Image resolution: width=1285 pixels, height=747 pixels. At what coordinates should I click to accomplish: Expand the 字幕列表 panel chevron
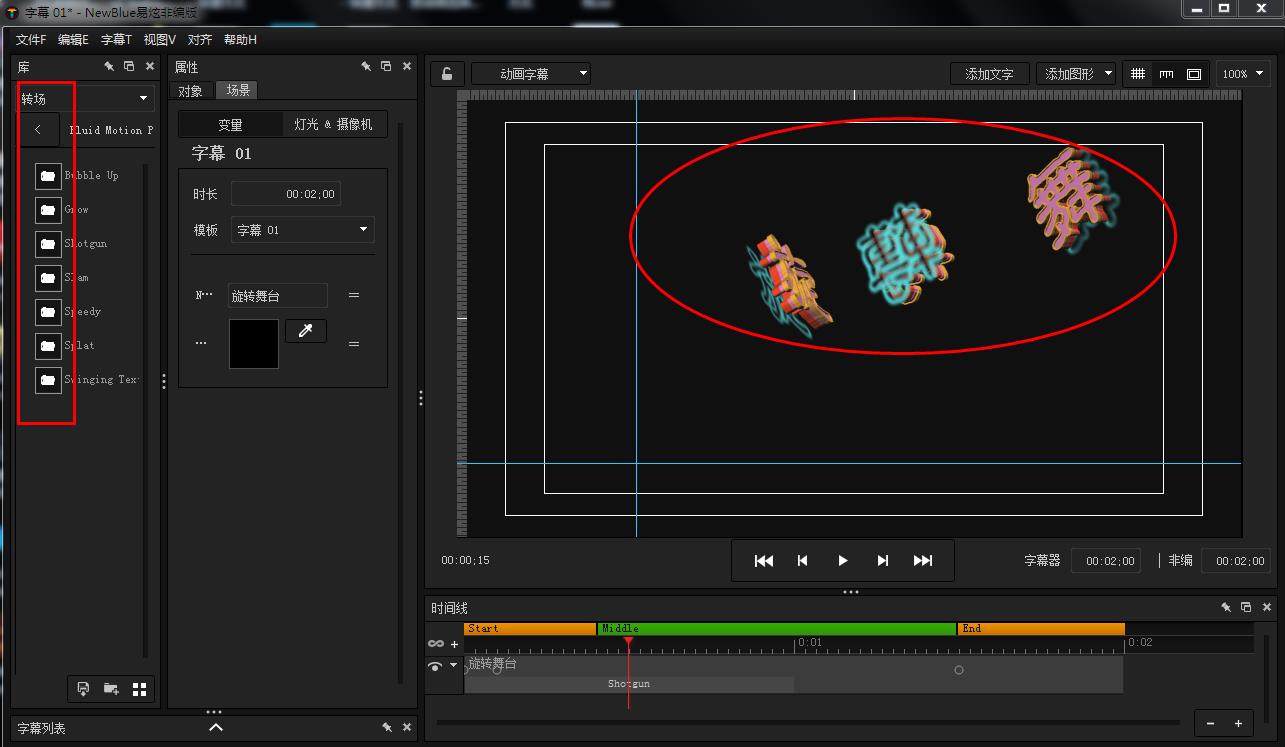tap(216, 728)
